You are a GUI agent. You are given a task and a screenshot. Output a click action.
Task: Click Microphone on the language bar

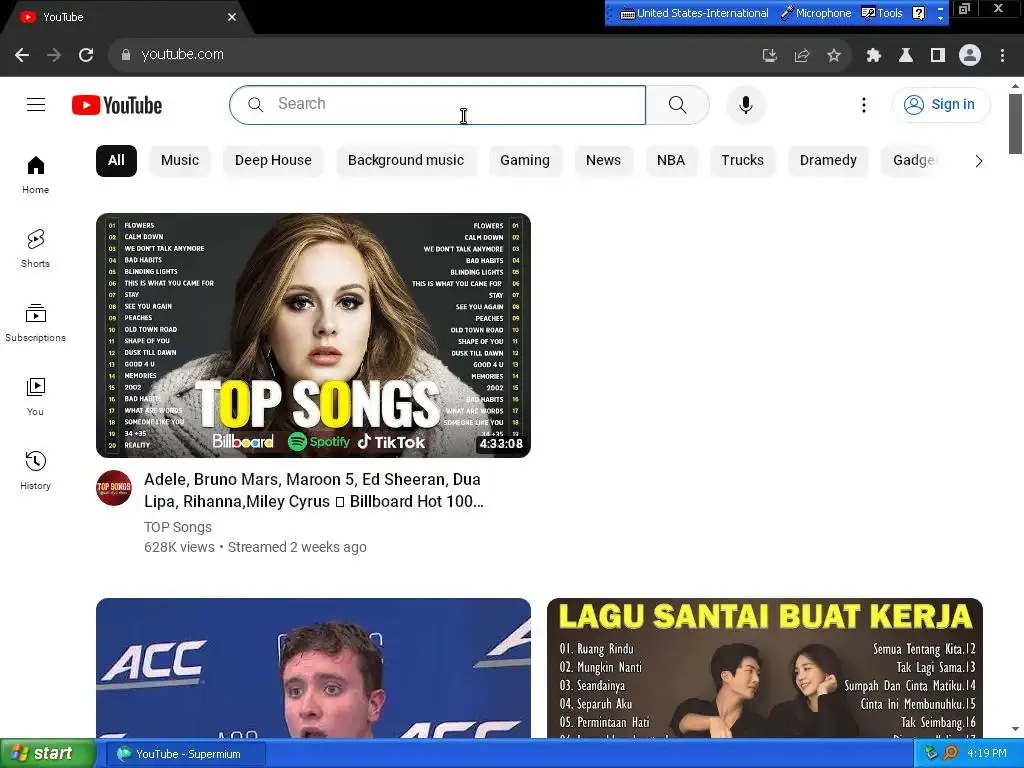[816, 13]
